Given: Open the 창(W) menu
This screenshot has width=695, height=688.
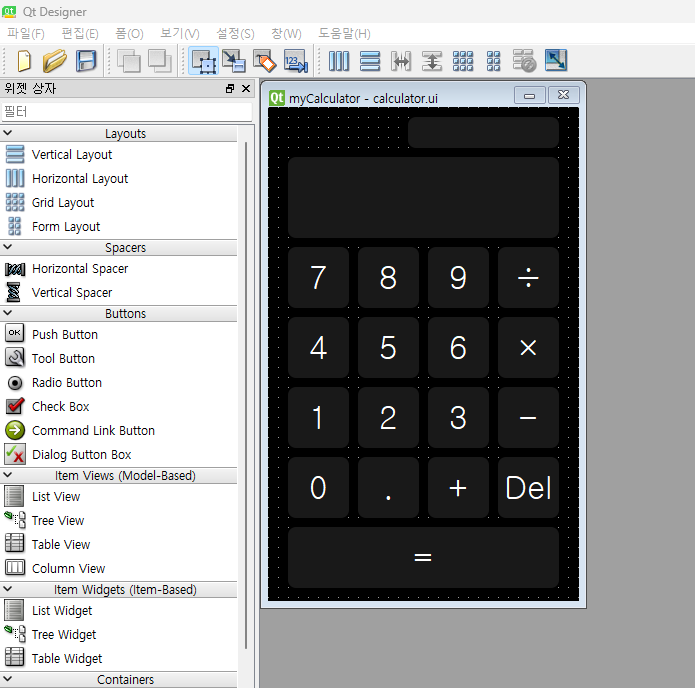Looking at the screenshot, I should [x=286, y=34].
